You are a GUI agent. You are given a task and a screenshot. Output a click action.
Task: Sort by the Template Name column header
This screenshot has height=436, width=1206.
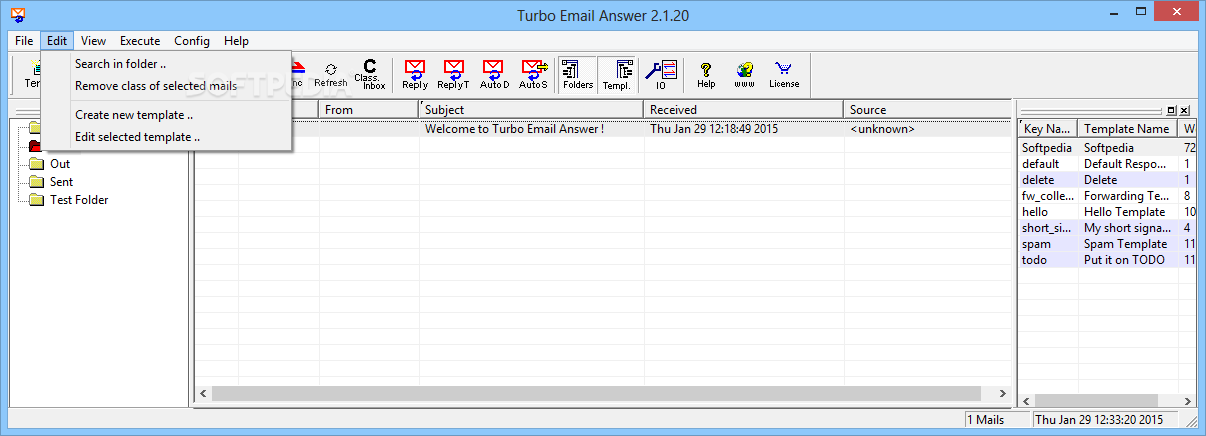click(x=1129, y=128)
